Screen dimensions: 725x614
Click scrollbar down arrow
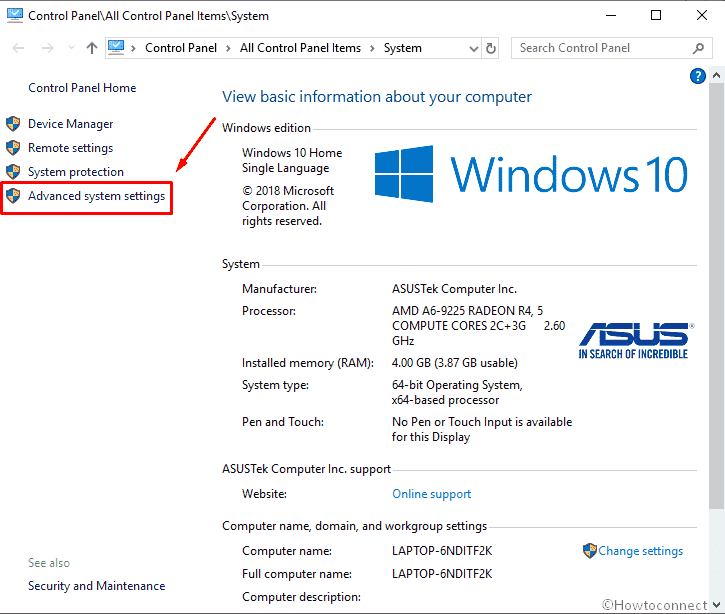(x=716, y=605)
